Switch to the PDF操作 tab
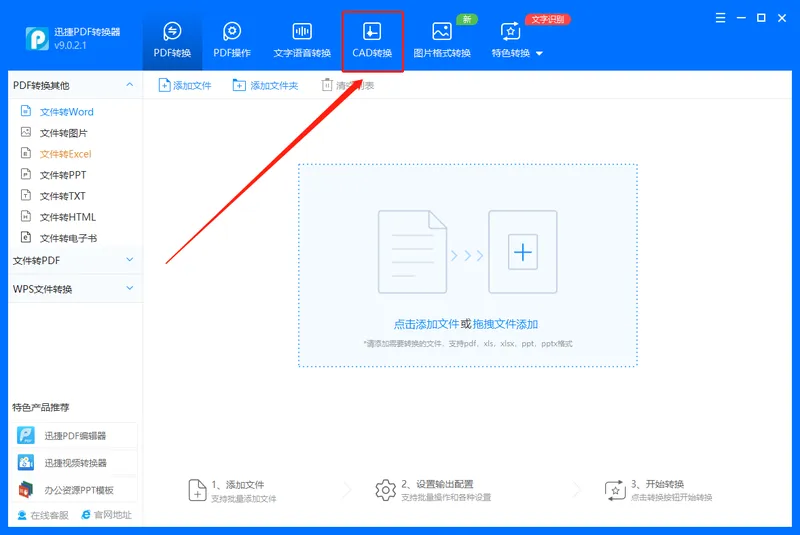 click(x=232, y=40)
